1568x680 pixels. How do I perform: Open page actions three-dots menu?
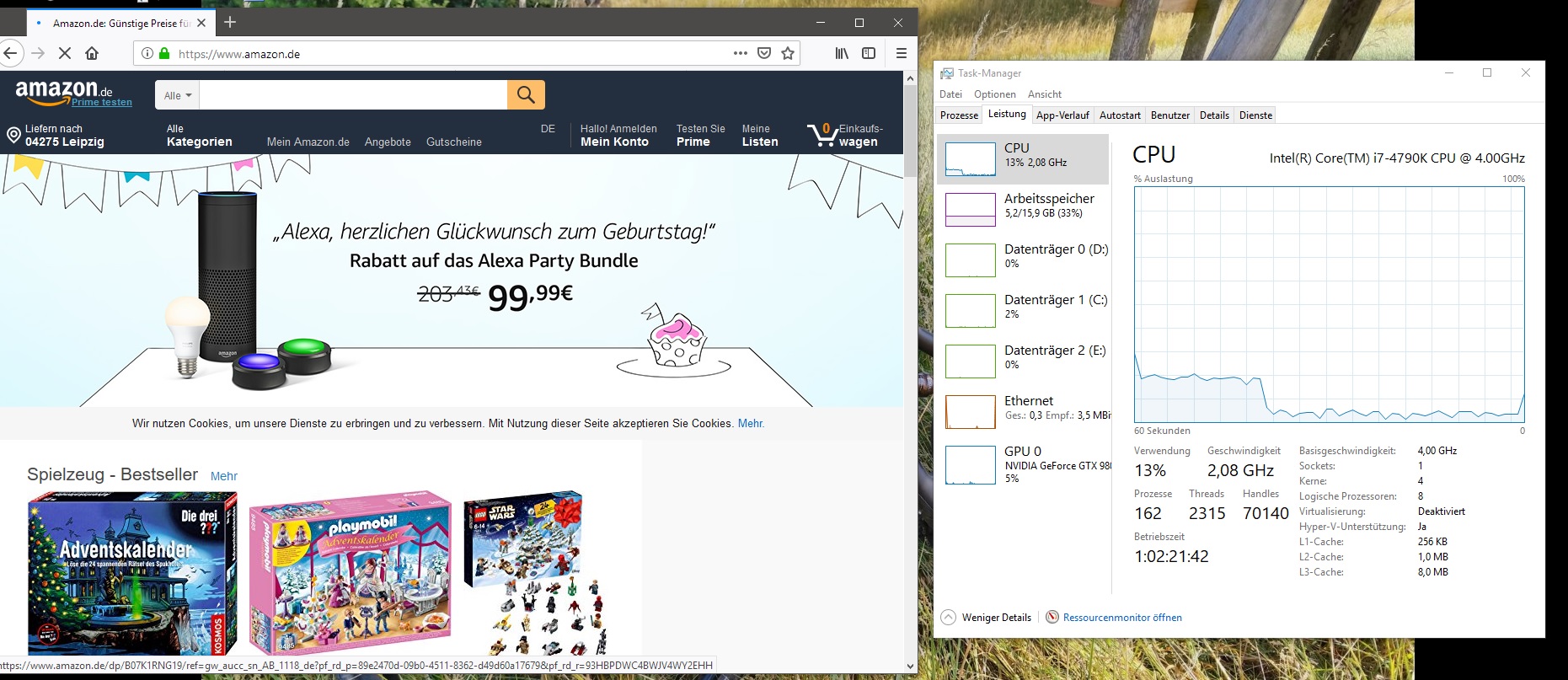(x=741, y=53)
